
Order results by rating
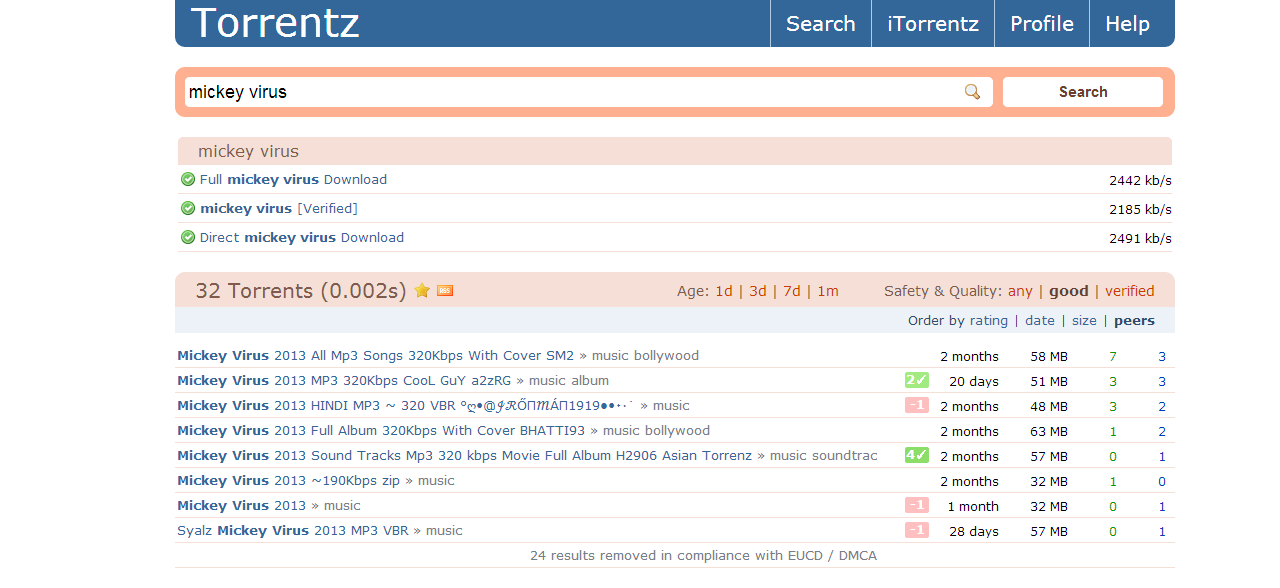988,321
